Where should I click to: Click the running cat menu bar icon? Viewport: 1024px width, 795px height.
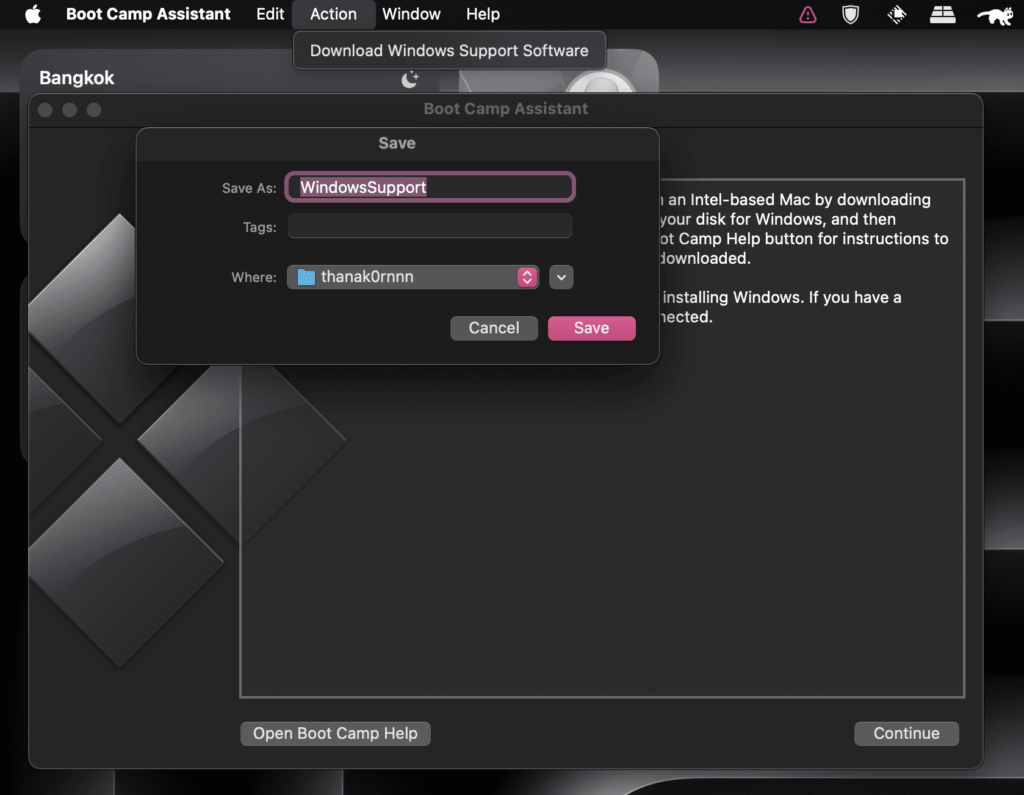pyautogui.click(x=995, y=14)
